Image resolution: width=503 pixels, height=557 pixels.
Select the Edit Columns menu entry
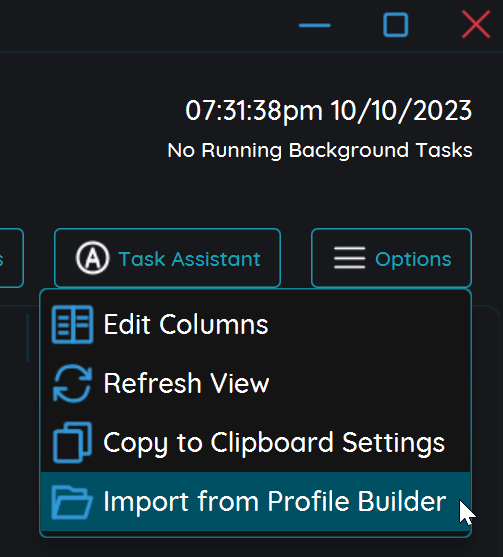256,324
